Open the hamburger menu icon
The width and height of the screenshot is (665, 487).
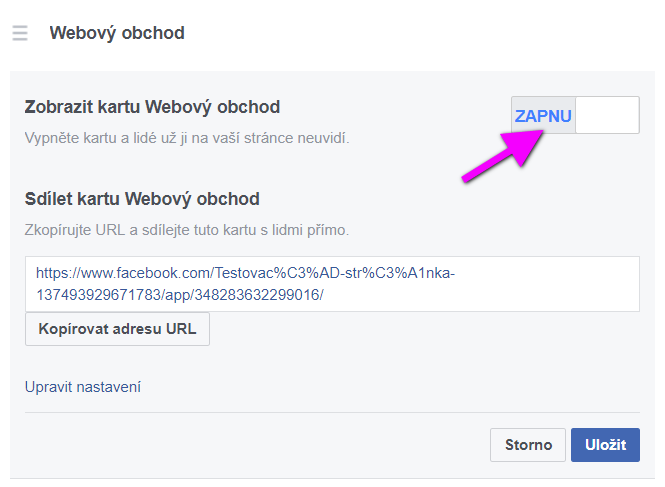tap(20, 33)
